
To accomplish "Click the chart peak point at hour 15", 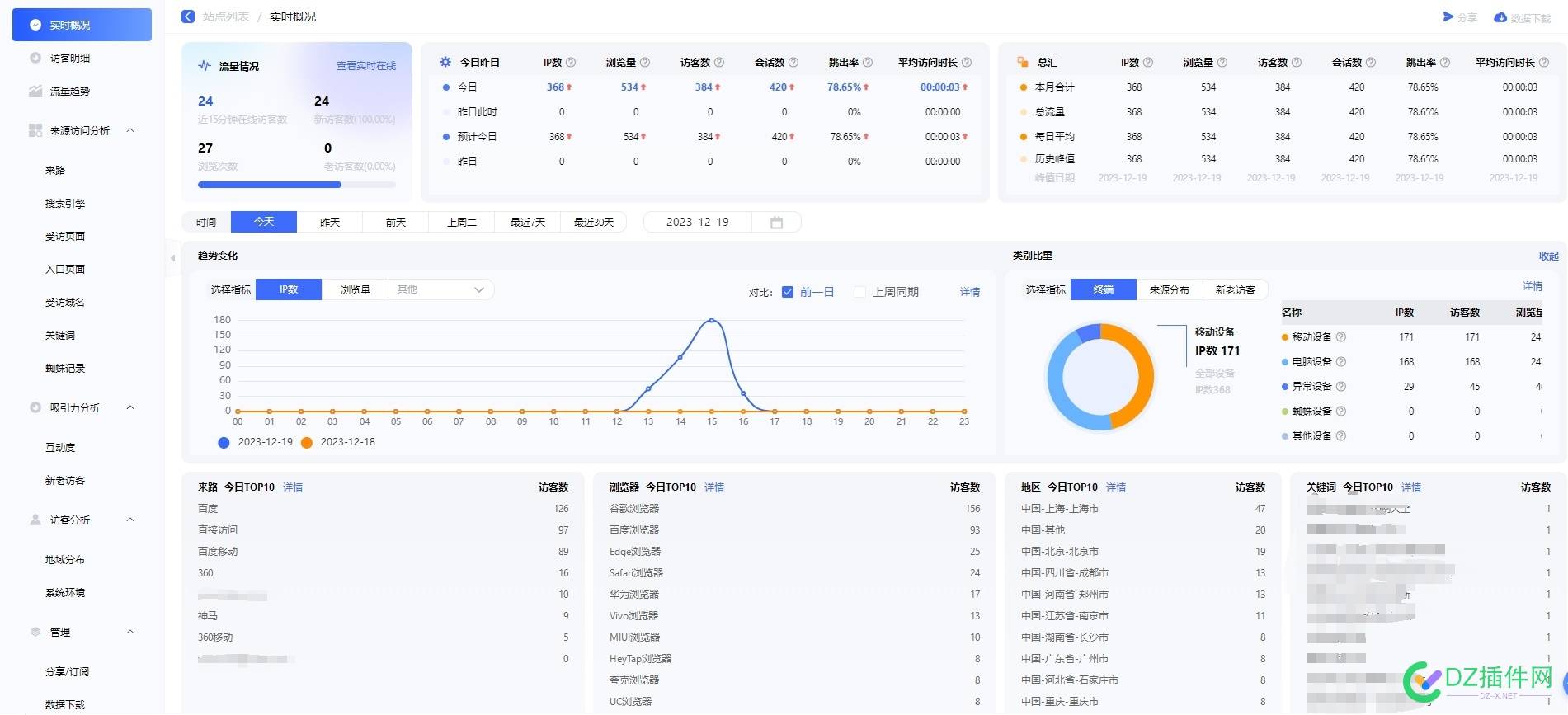I will [712, 320].
